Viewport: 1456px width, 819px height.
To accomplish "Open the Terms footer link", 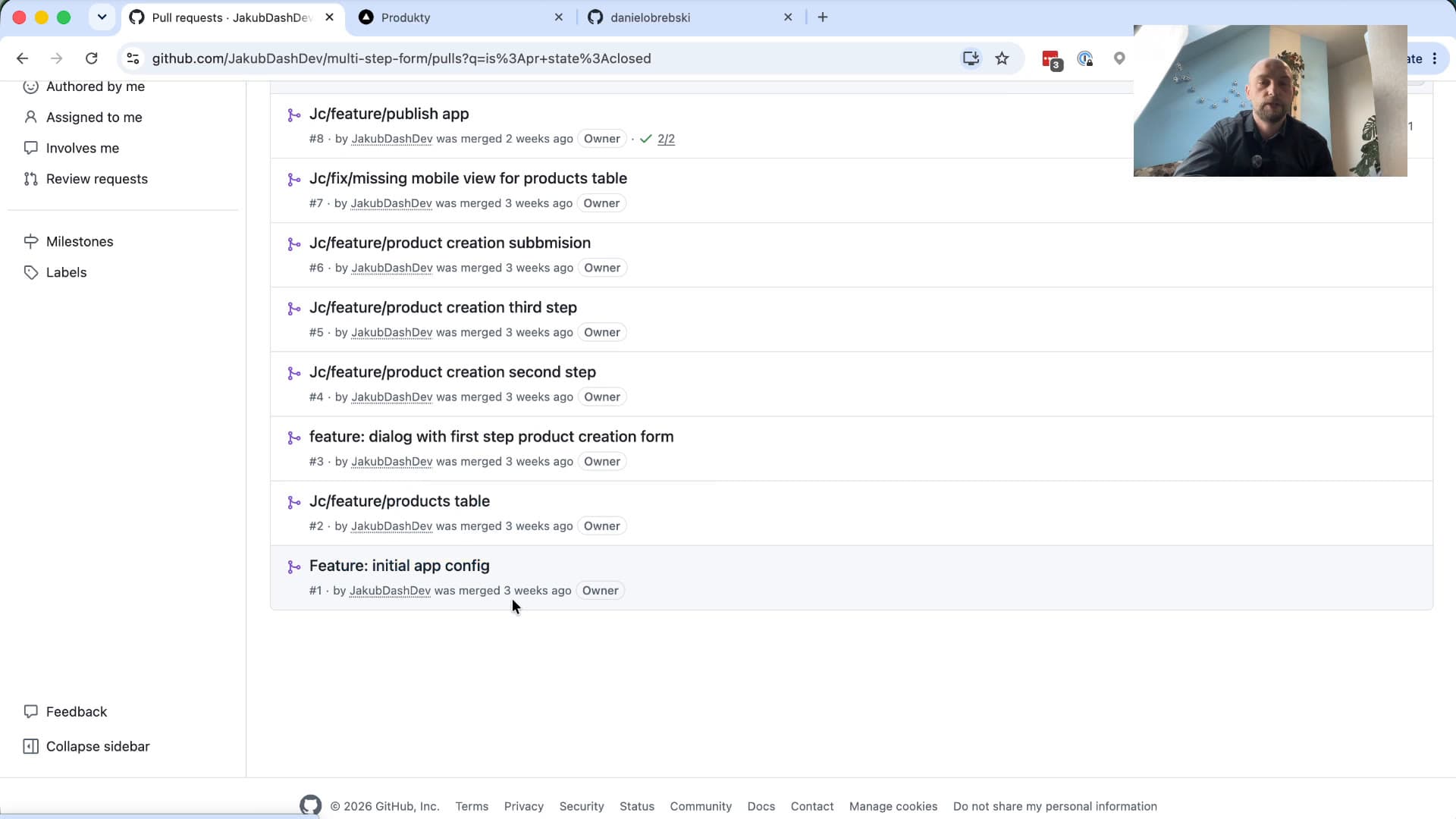I will [x=472, y=806].
